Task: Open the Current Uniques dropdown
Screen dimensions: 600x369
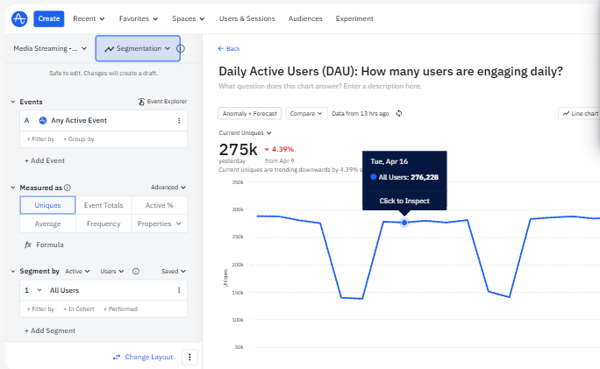Action: [245, 133]
